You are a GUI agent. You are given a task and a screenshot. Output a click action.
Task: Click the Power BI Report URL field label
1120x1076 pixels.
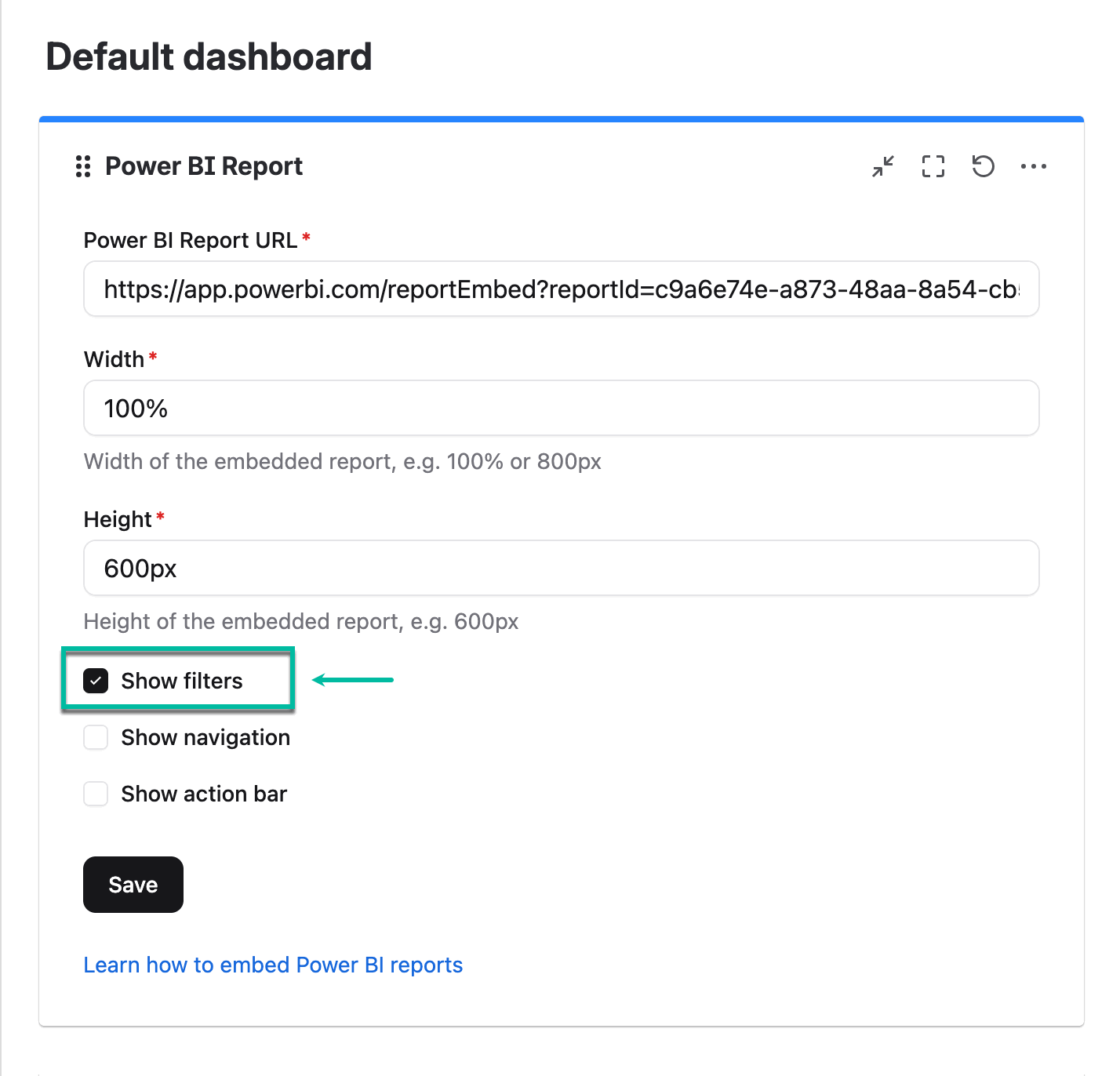pyautogui.click(x=191, y=240)
